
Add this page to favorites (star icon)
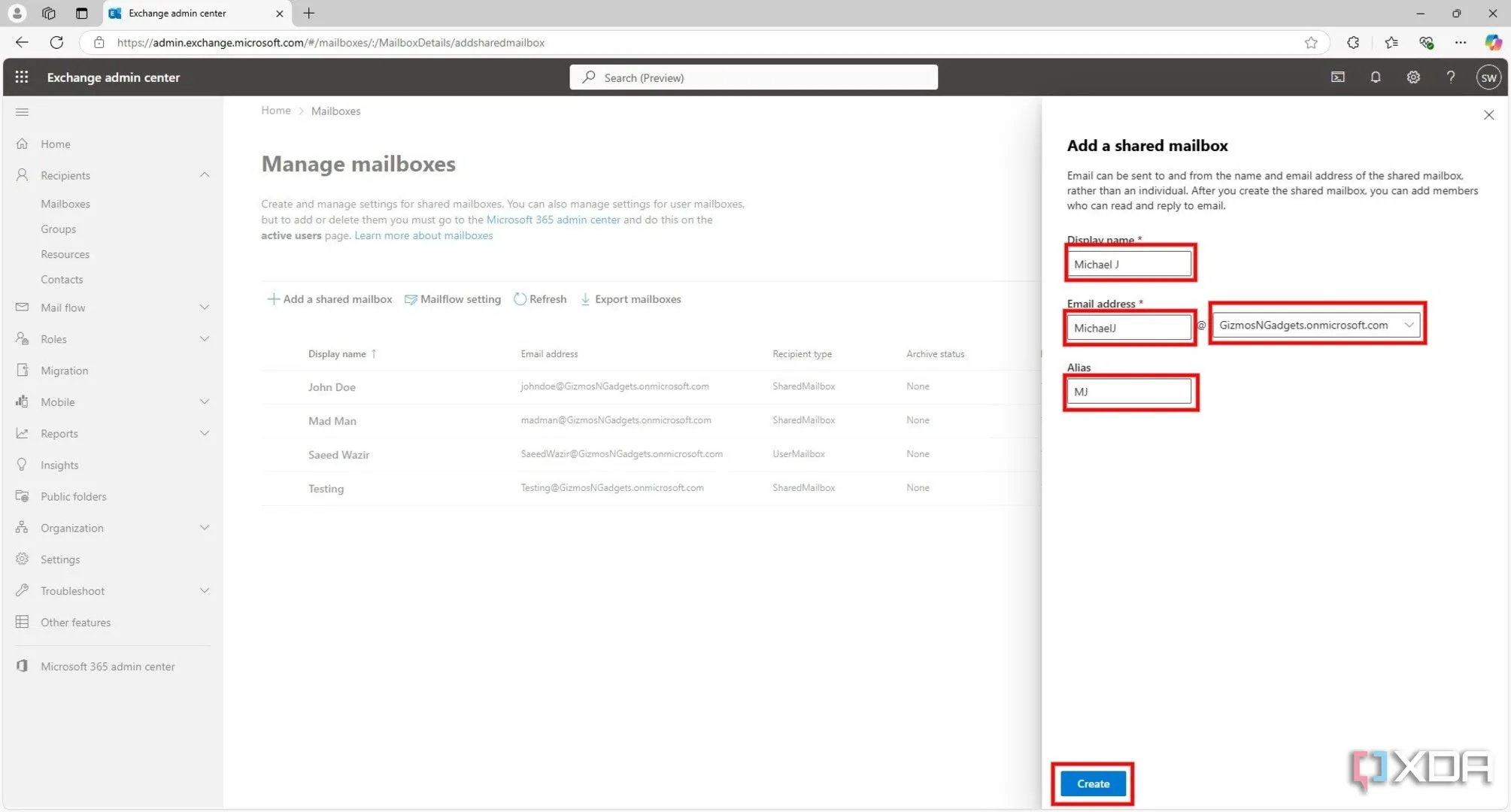click(1311, 42)
